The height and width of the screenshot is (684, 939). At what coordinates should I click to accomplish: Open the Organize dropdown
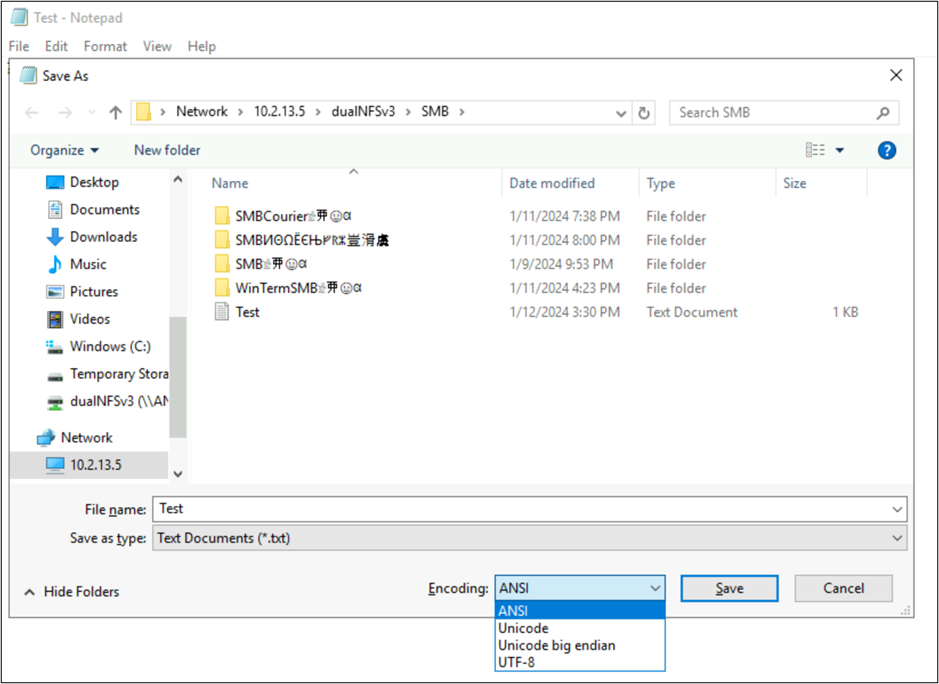point(65,150)
